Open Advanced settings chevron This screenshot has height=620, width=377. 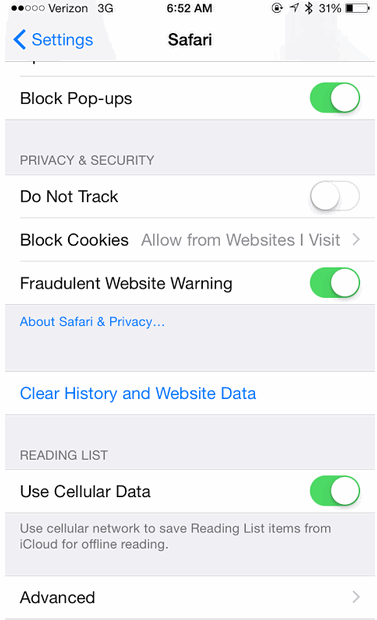[x=356, y=597]
